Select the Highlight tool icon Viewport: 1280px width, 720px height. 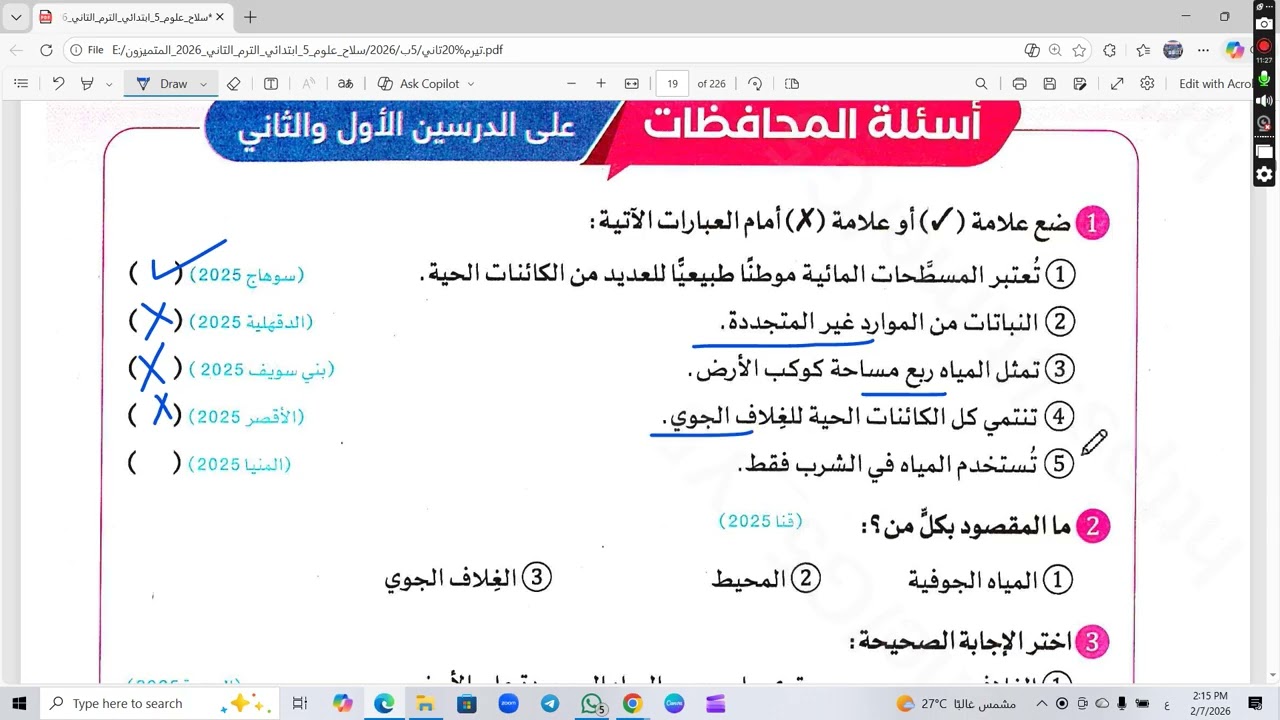[87, 84]
